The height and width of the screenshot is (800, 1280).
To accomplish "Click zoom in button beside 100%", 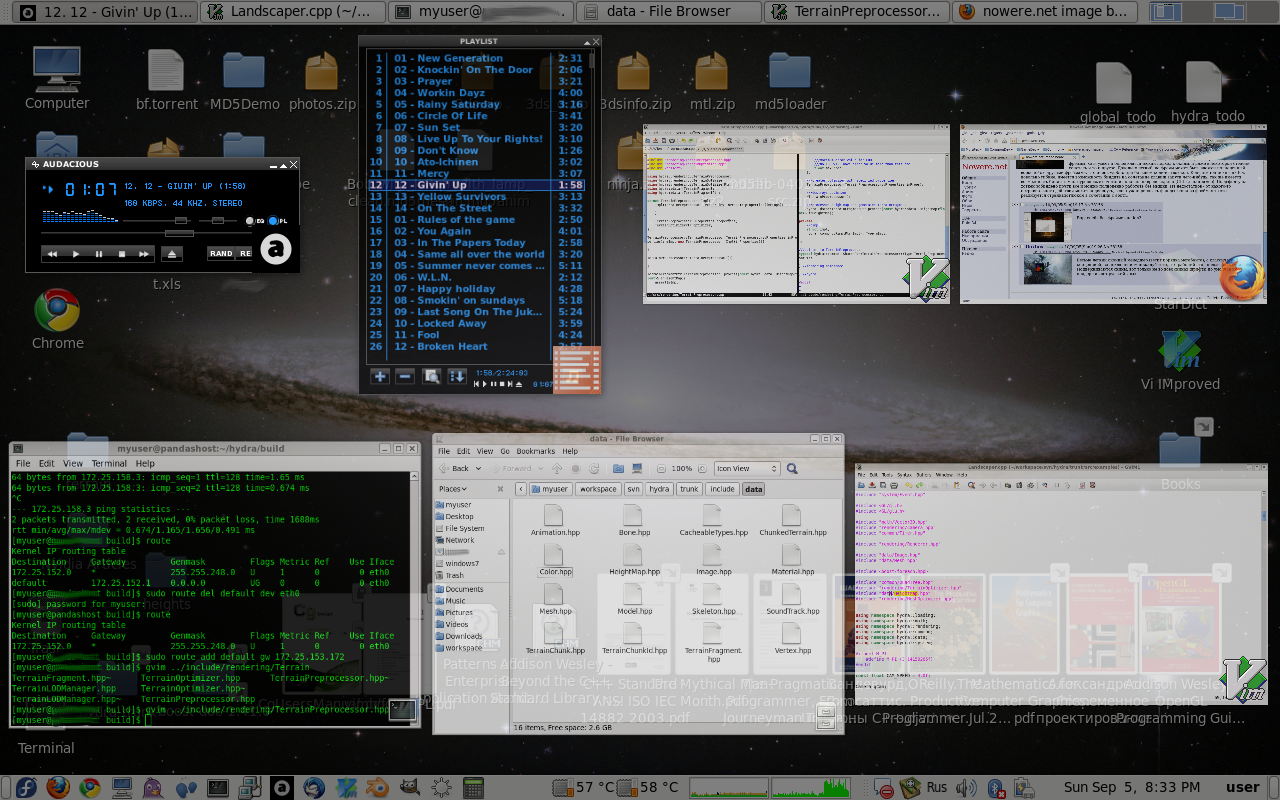I will 703,468.
